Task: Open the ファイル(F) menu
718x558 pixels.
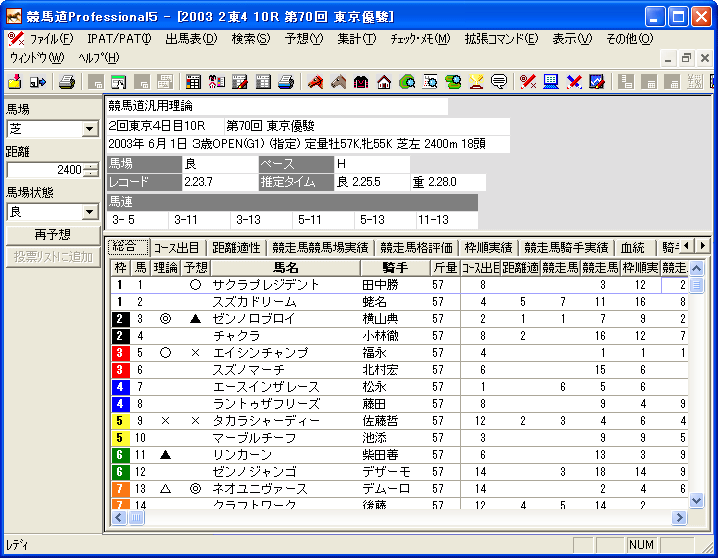Action: (x=51, y=39)
